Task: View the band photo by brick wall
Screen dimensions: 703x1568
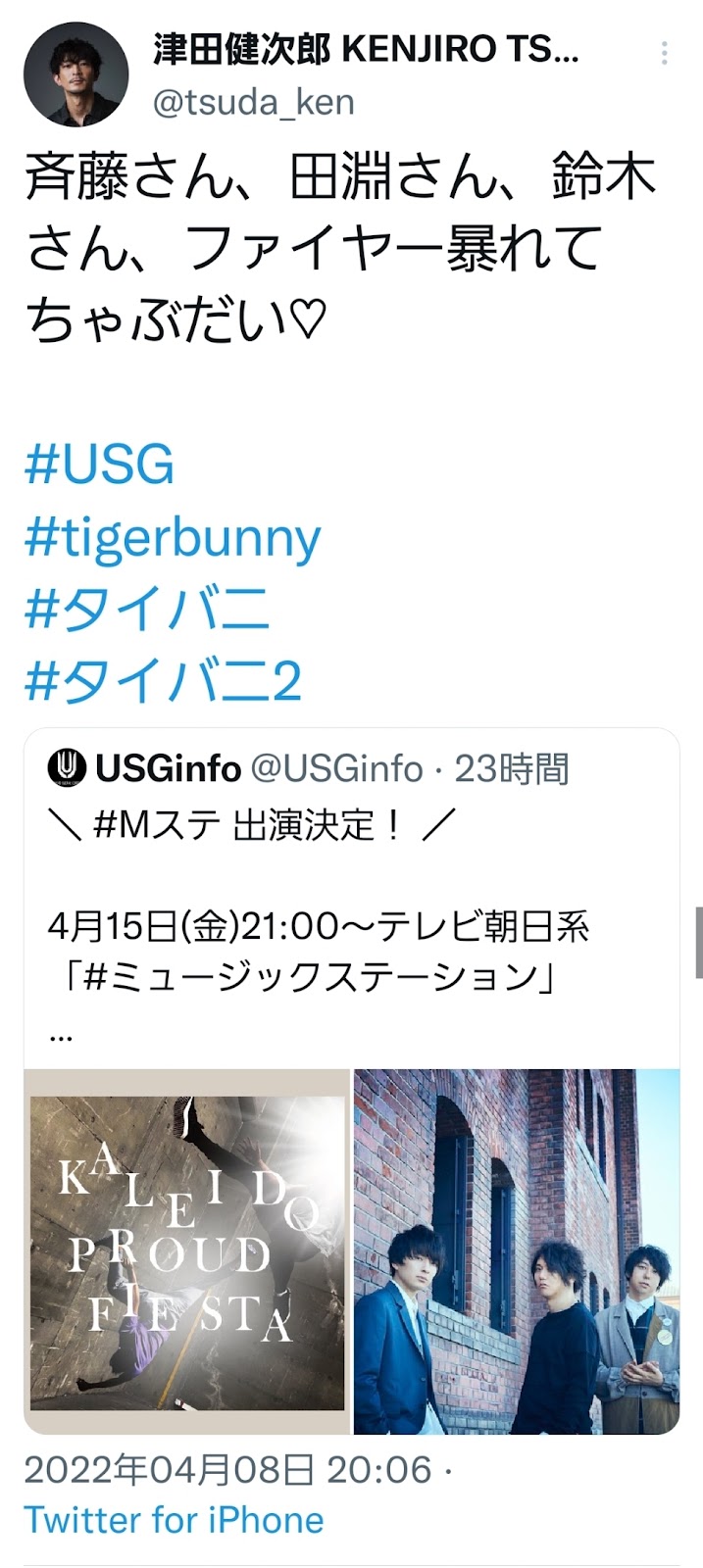Action: tap(517, 1252)
